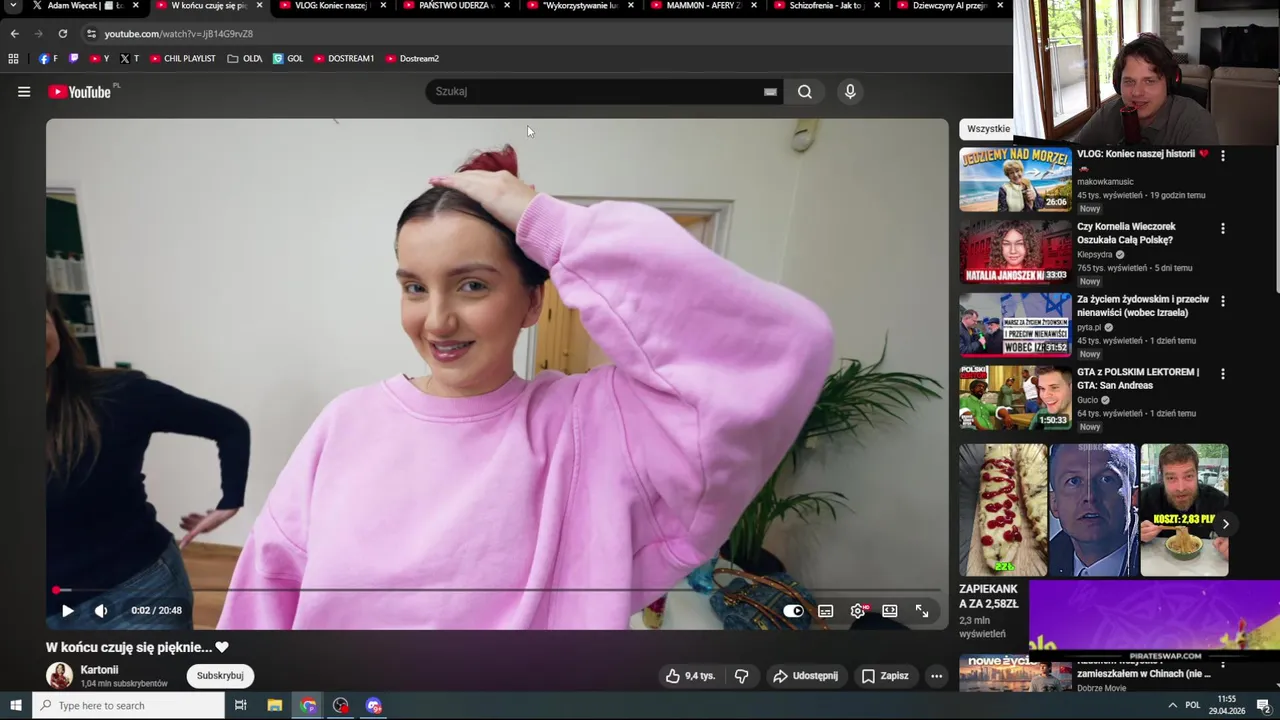Click the search magnifier button
The height and width of the screenshot is (720, 1280).
pyautogui.click(x=805, y=92)
